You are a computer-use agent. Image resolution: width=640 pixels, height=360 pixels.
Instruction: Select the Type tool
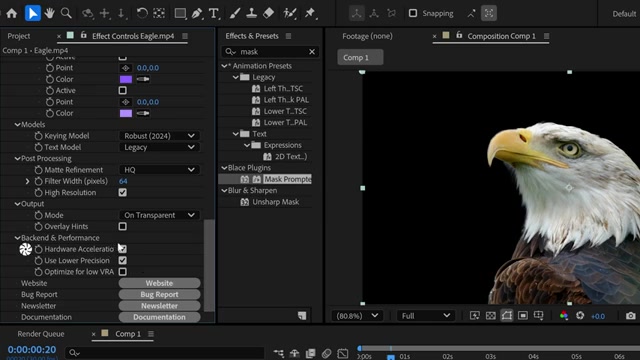214,13
